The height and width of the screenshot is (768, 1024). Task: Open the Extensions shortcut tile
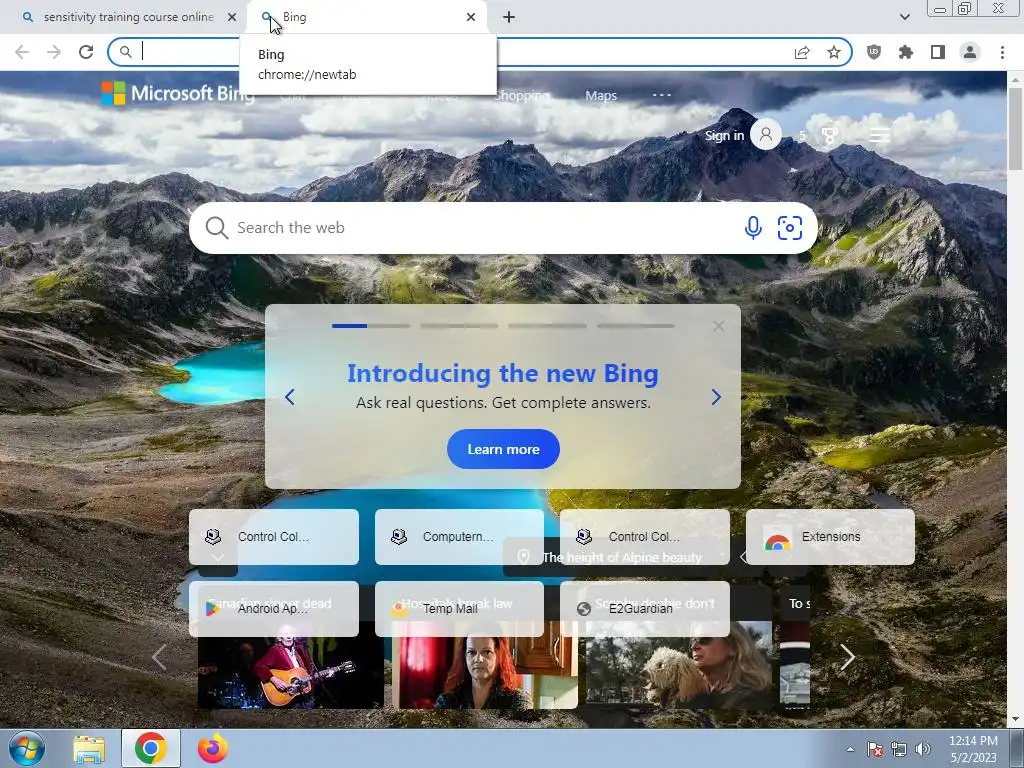830,537
